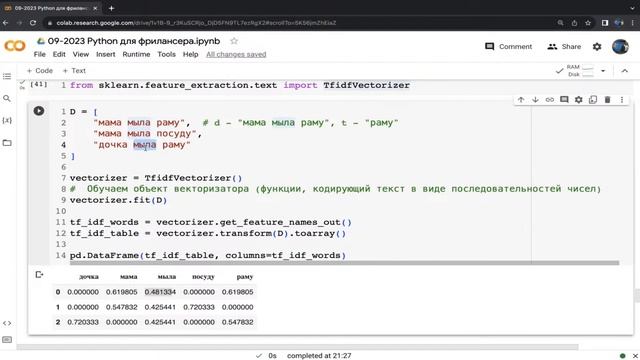Click the RAM and Disk usage indicator
Image resolution: width=640 pixels, height=360 pixels.
point(580,71)
